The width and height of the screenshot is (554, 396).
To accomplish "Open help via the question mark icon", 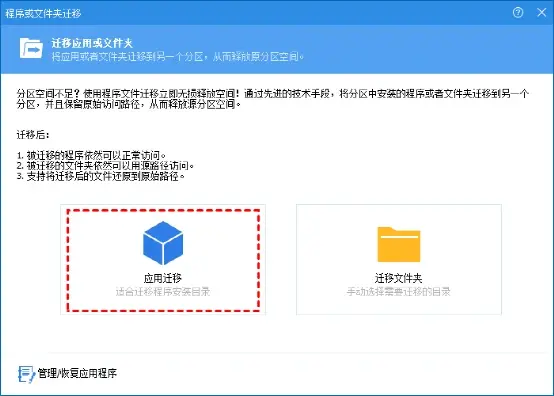I will point(518,13).
